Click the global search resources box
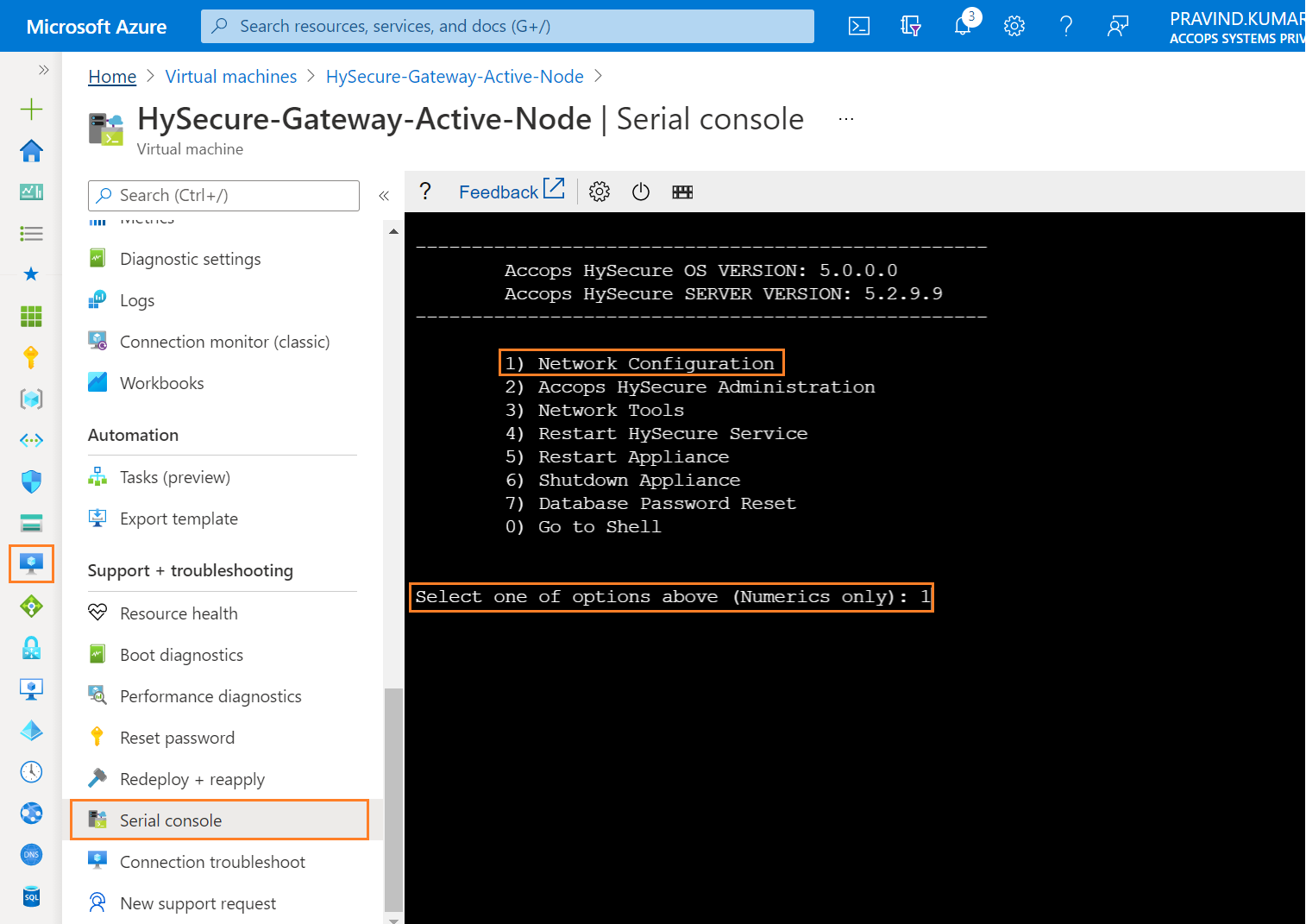This screenshot has width=1306, height=924. tap(507, 26)
